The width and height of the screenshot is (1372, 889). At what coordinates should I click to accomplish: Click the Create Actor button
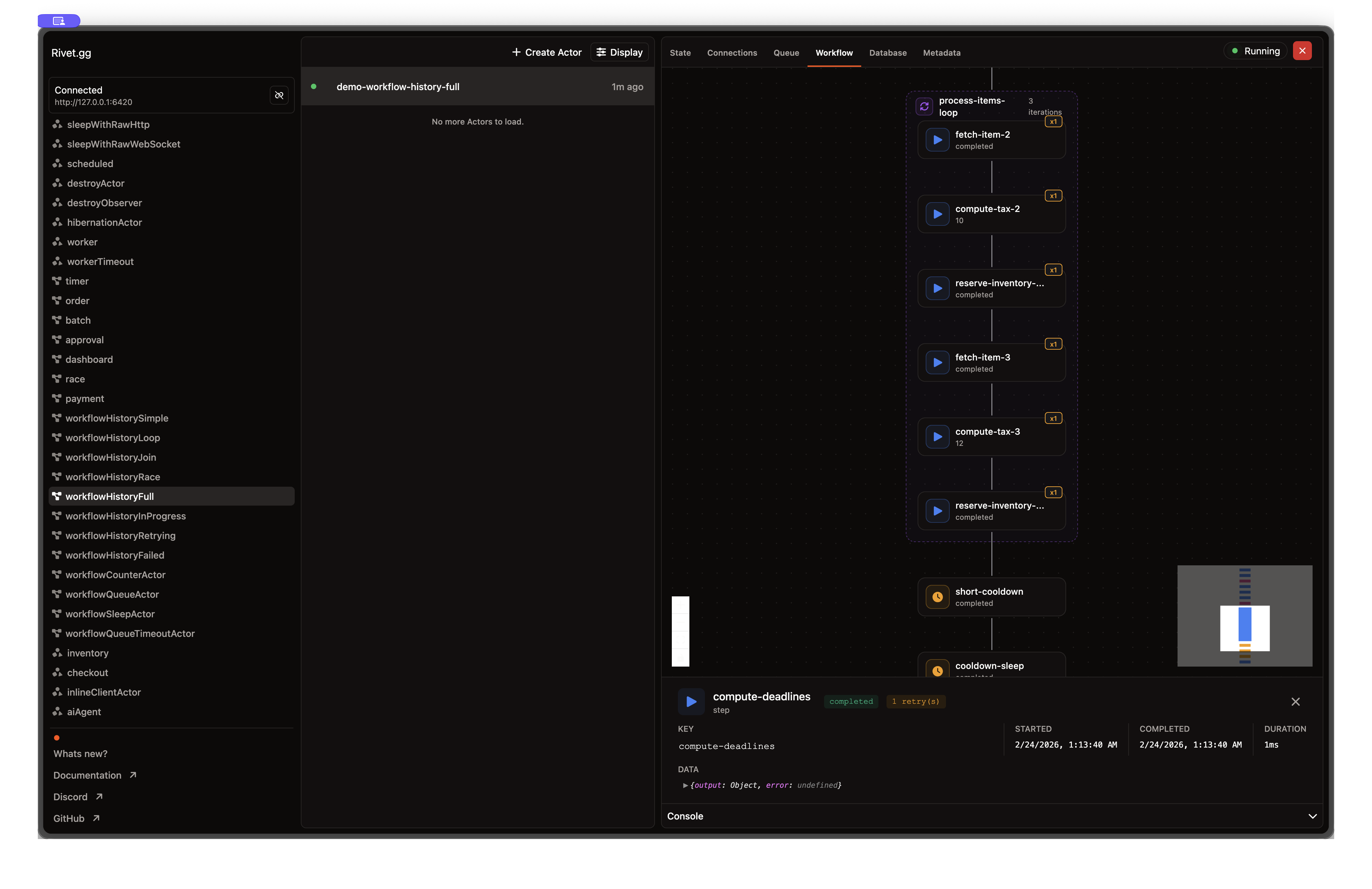pyautogui.click(x=547, y=52)
